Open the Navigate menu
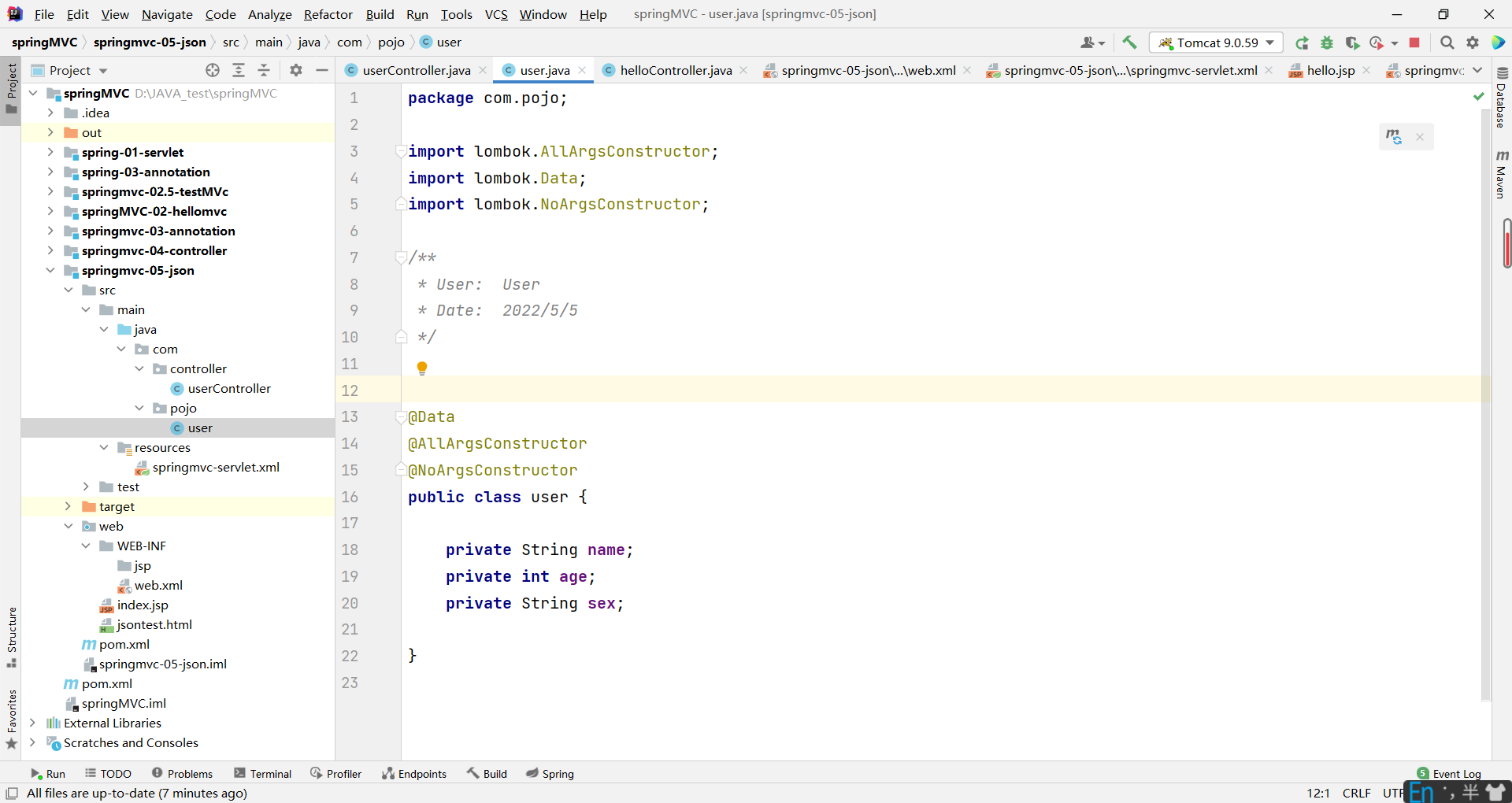The image size is (1512, 803). tap(167, 14)
